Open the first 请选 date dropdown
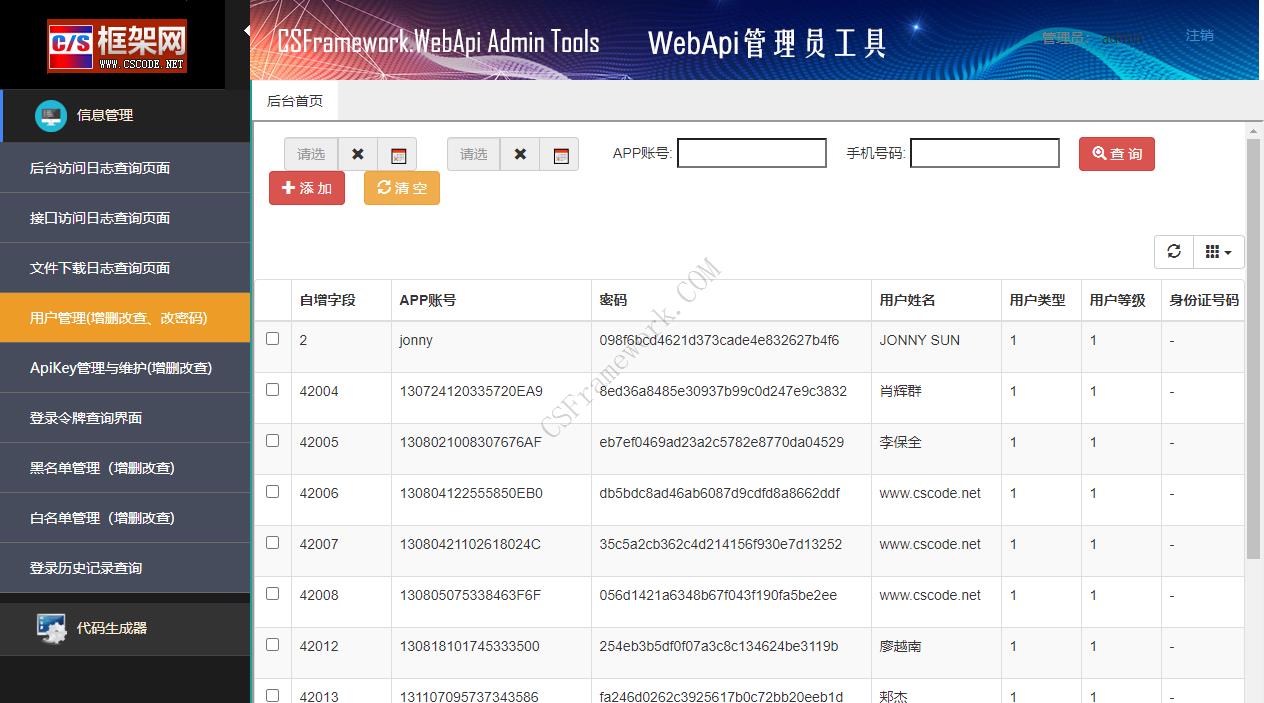The image size is (1264, 703). [311, 154]
